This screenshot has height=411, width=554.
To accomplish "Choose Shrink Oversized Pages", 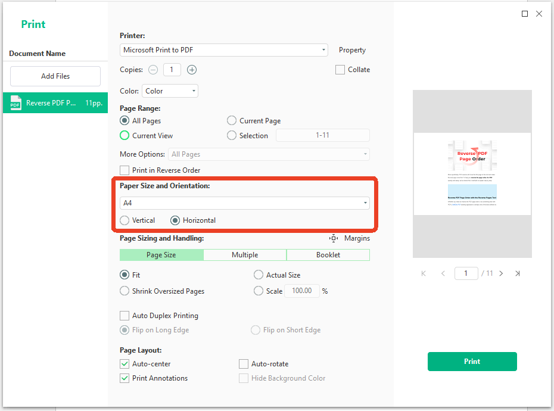I will (x=124, y=291).
